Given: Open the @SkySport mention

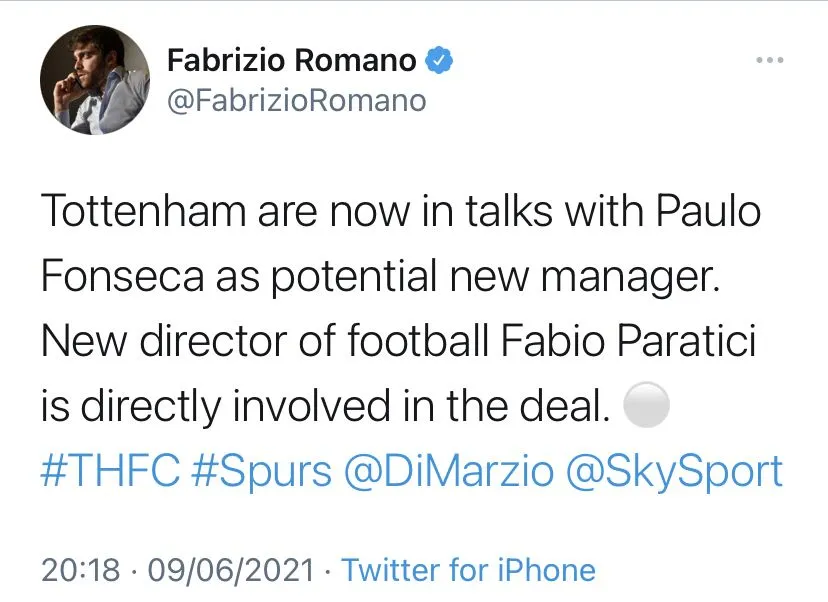Looking at the screenshot, I should tap(675, 471).
